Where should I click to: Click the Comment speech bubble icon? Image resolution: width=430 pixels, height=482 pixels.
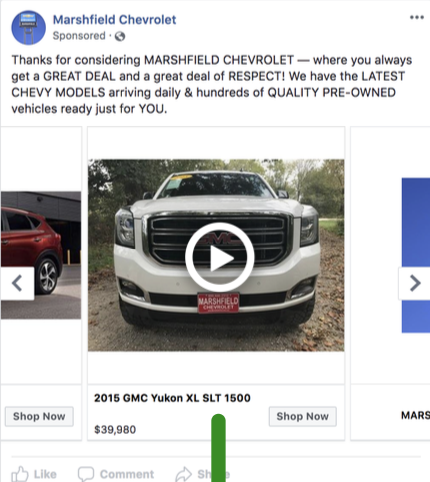(x=86, y=474)
